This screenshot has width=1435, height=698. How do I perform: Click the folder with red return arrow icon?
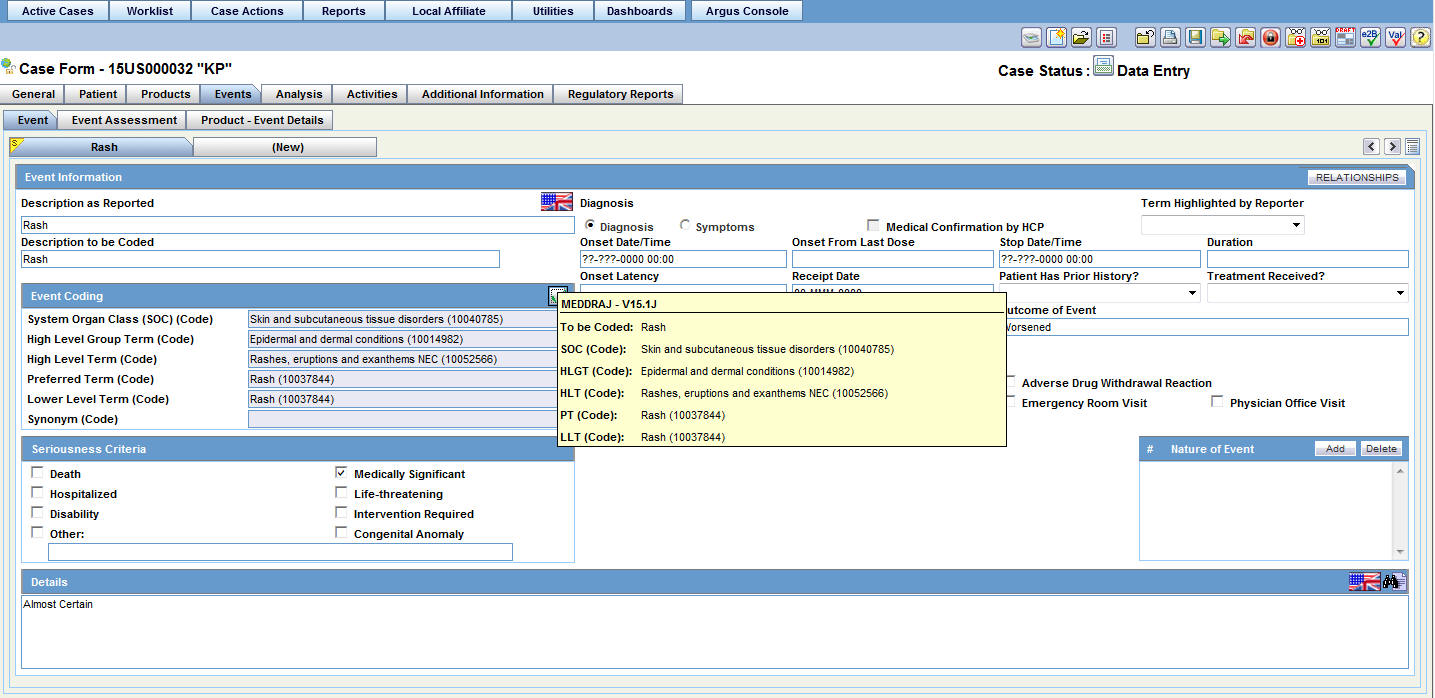tap(1245, 38)
